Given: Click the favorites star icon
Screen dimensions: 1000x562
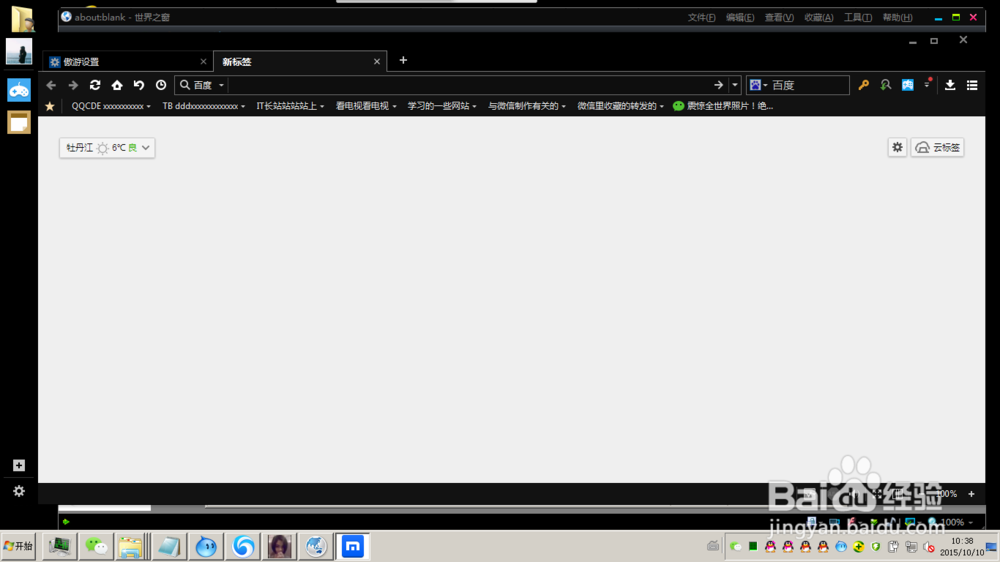Looking at the screenshot, I should click(50, 107).
